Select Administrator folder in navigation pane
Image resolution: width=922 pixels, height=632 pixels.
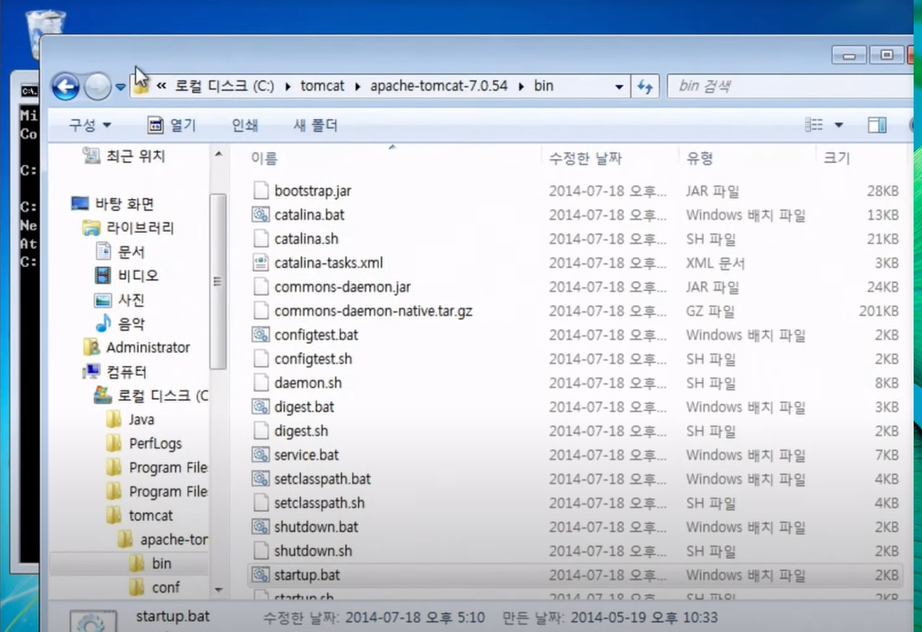coord(136,347)
